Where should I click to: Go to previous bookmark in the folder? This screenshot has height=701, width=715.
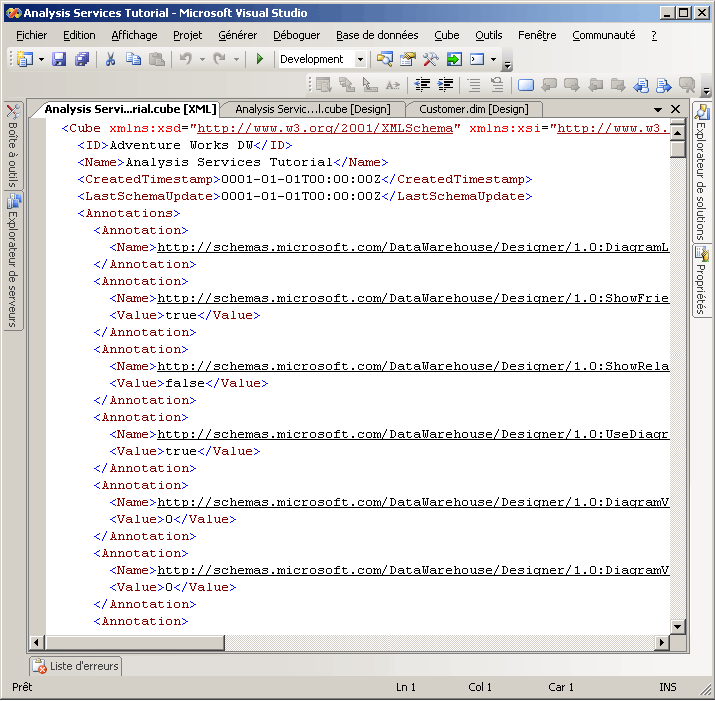pos(595,85)
